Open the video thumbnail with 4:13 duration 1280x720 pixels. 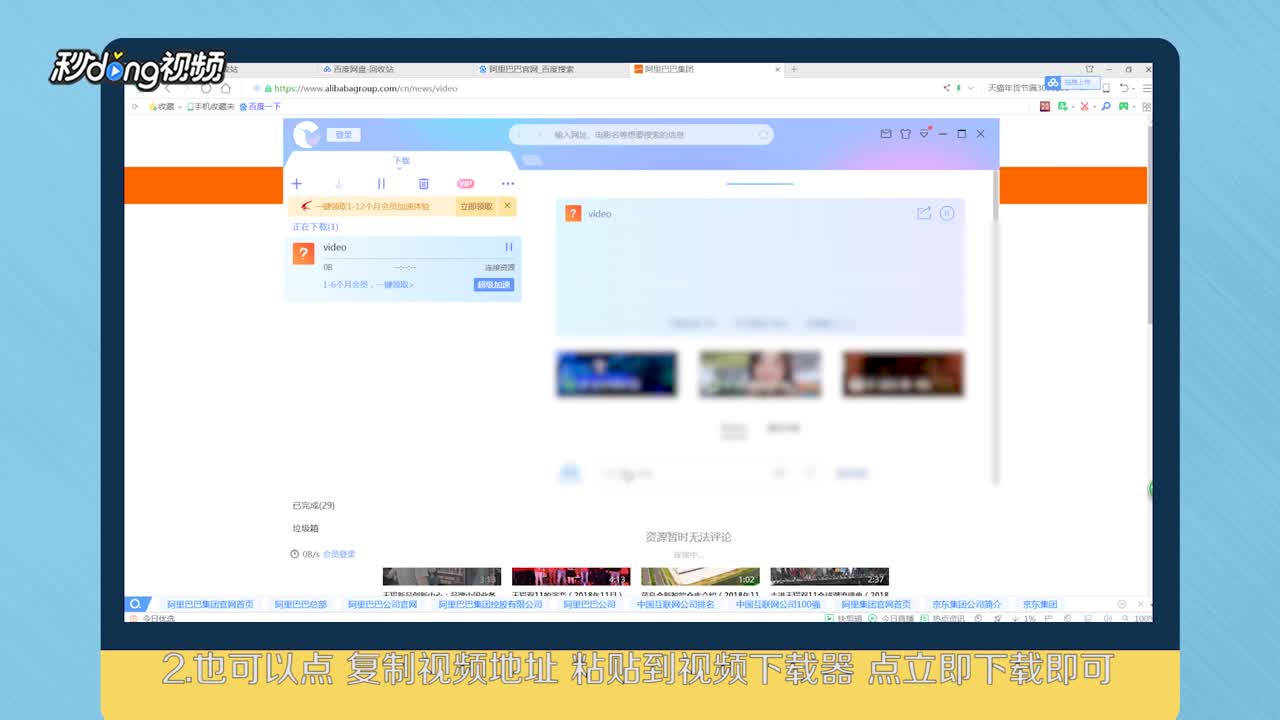click(x=571, y=577)
